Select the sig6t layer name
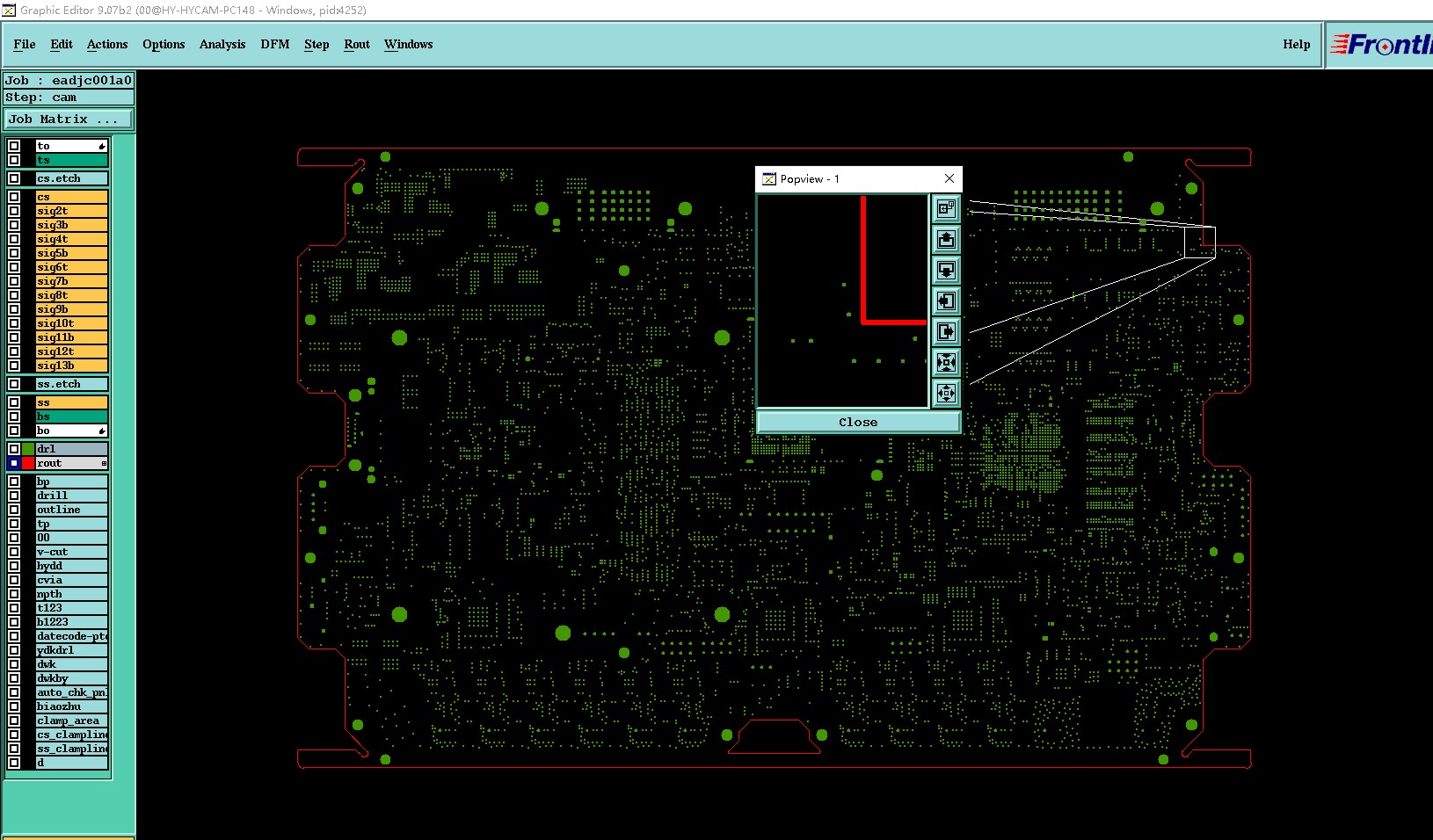This screenshot has width=1433, height=840. pos(72,267)
